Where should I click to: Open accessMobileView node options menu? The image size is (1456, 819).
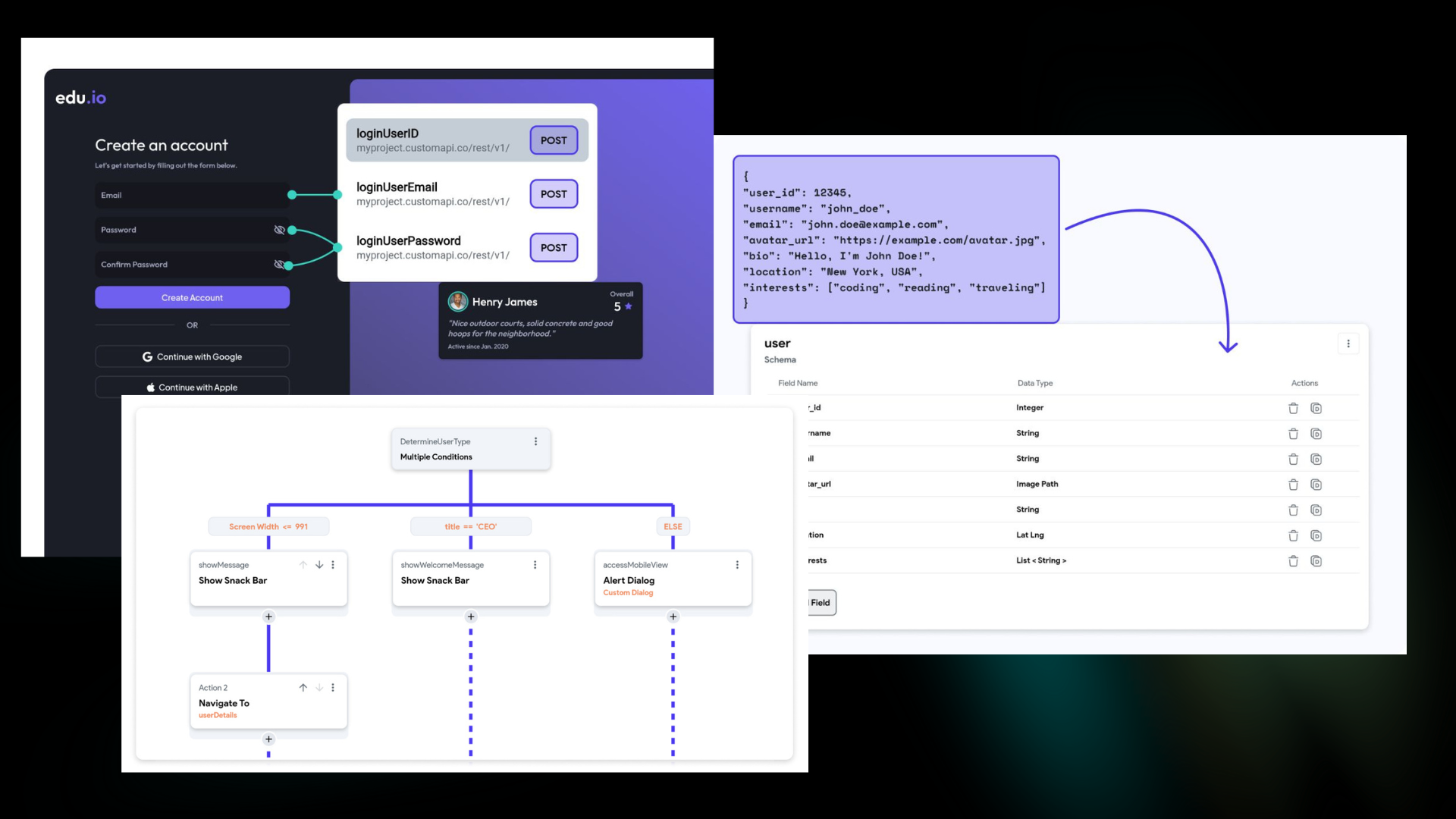pos(737,565)
